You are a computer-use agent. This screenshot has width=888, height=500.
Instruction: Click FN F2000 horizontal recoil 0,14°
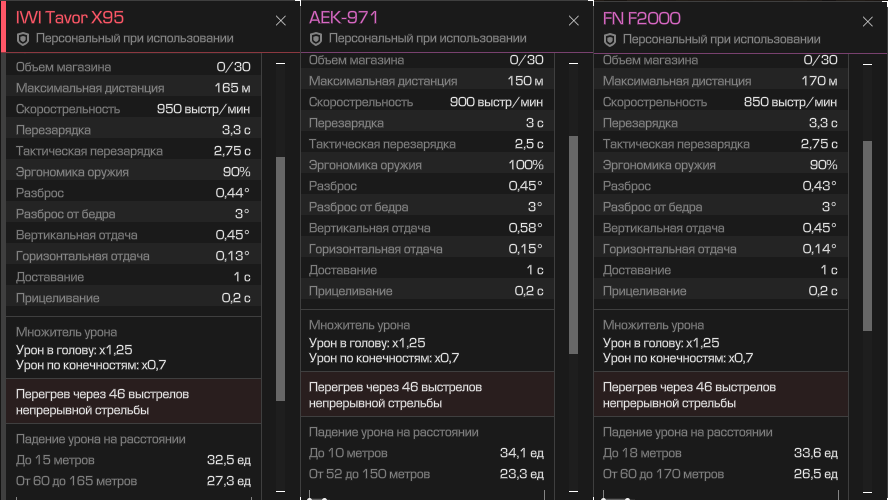click(x=819, y=249)
